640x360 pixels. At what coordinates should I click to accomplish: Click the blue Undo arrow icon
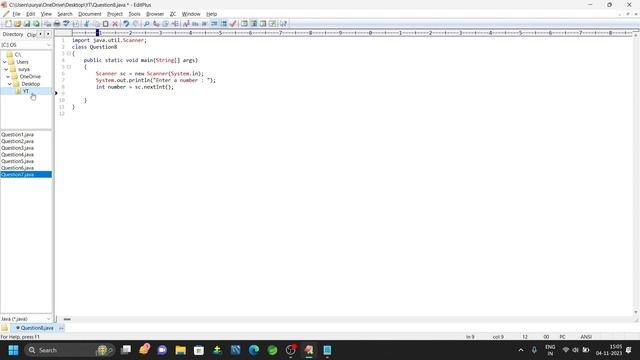(x=126, y=24)
